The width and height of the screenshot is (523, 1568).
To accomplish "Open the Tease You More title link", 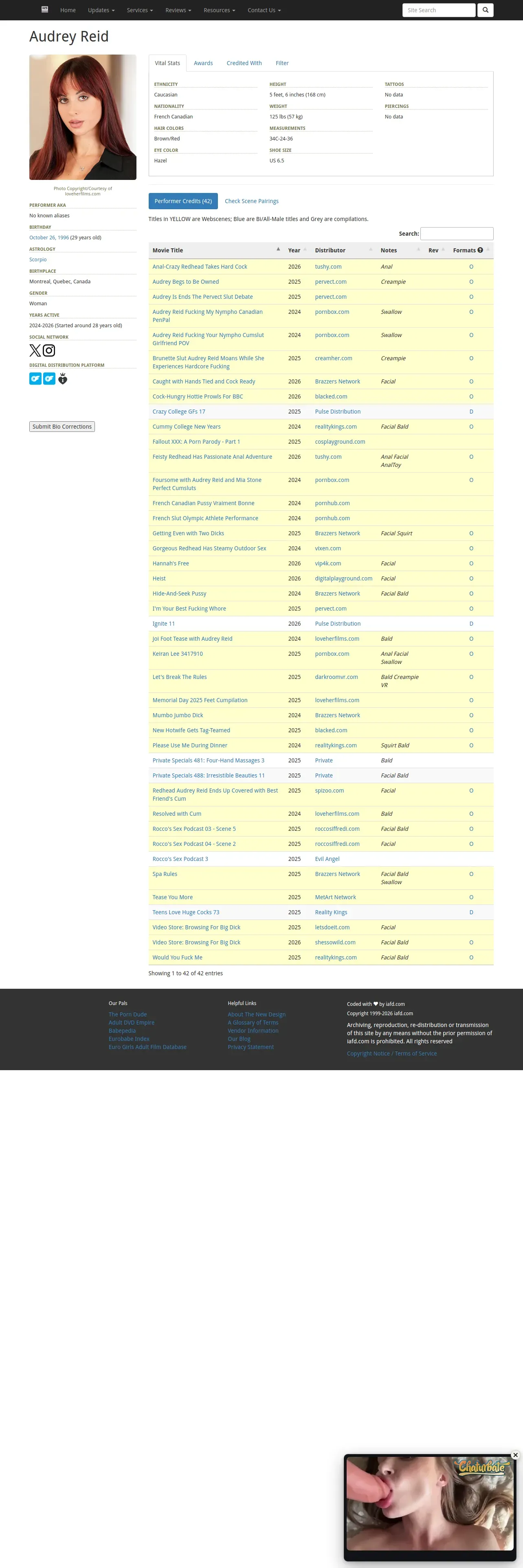I will (172, 897).
